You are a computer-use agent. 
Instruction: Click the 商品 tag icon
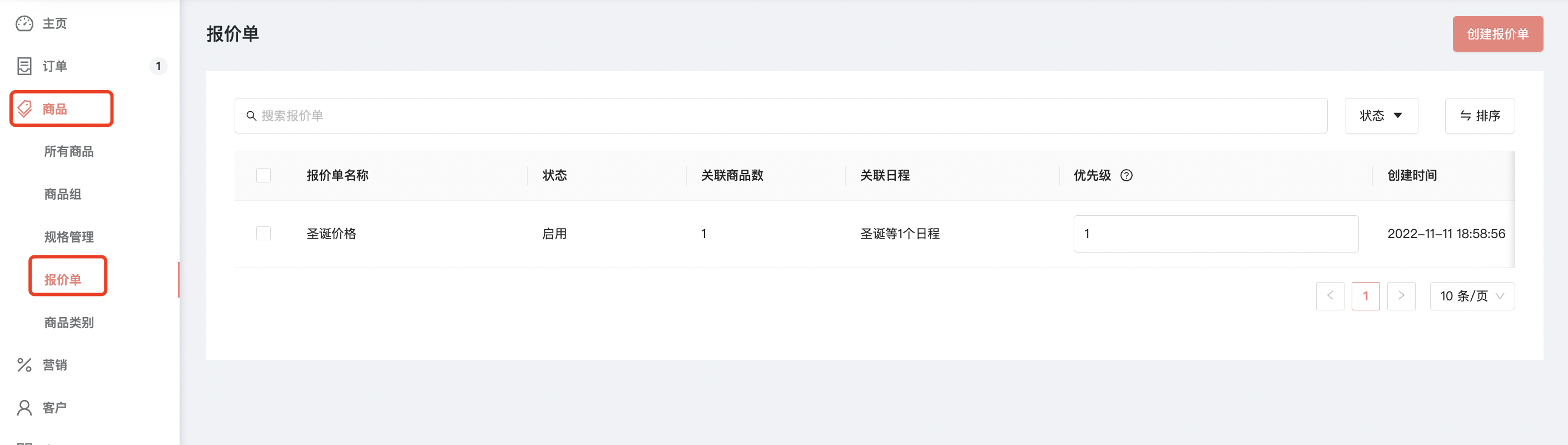pyautogui.click(x=24, y=109)
